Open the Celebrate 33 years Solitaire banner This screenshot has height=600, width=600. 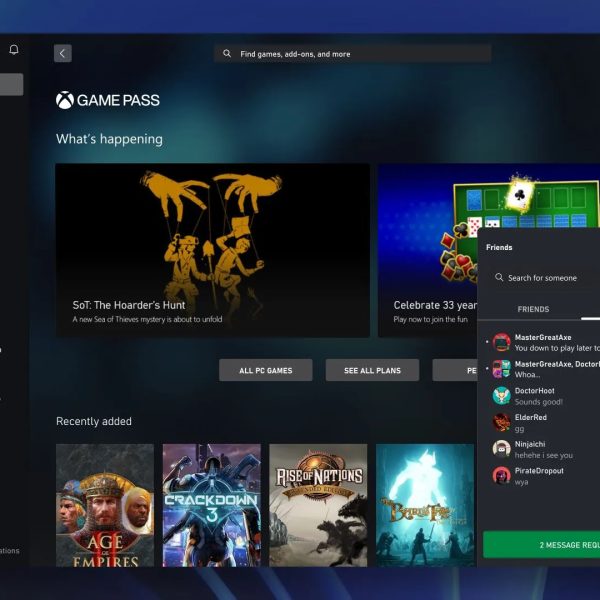(428, 250)
